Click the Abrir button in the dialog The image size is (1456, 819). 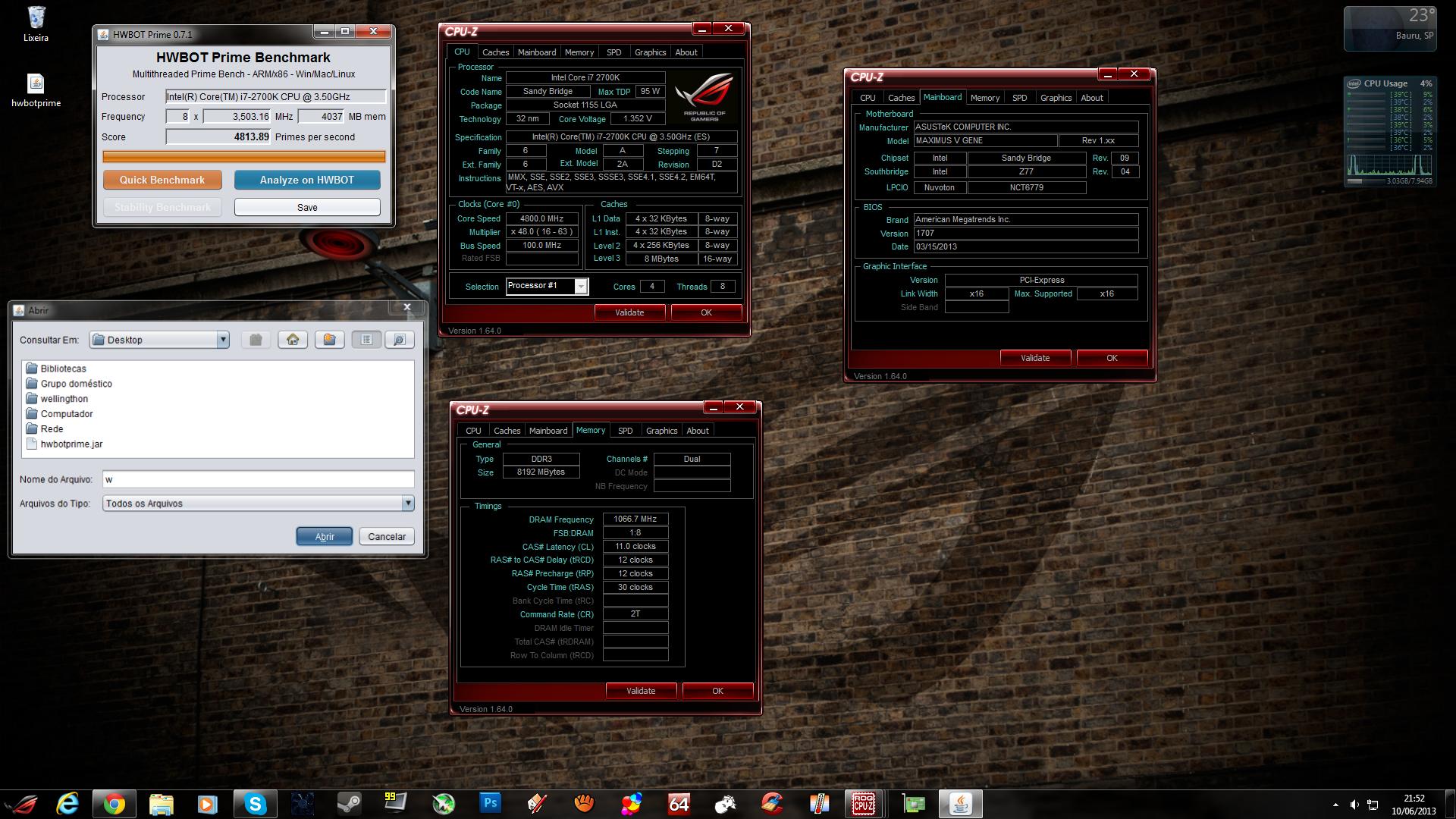[x=325, y=536]
